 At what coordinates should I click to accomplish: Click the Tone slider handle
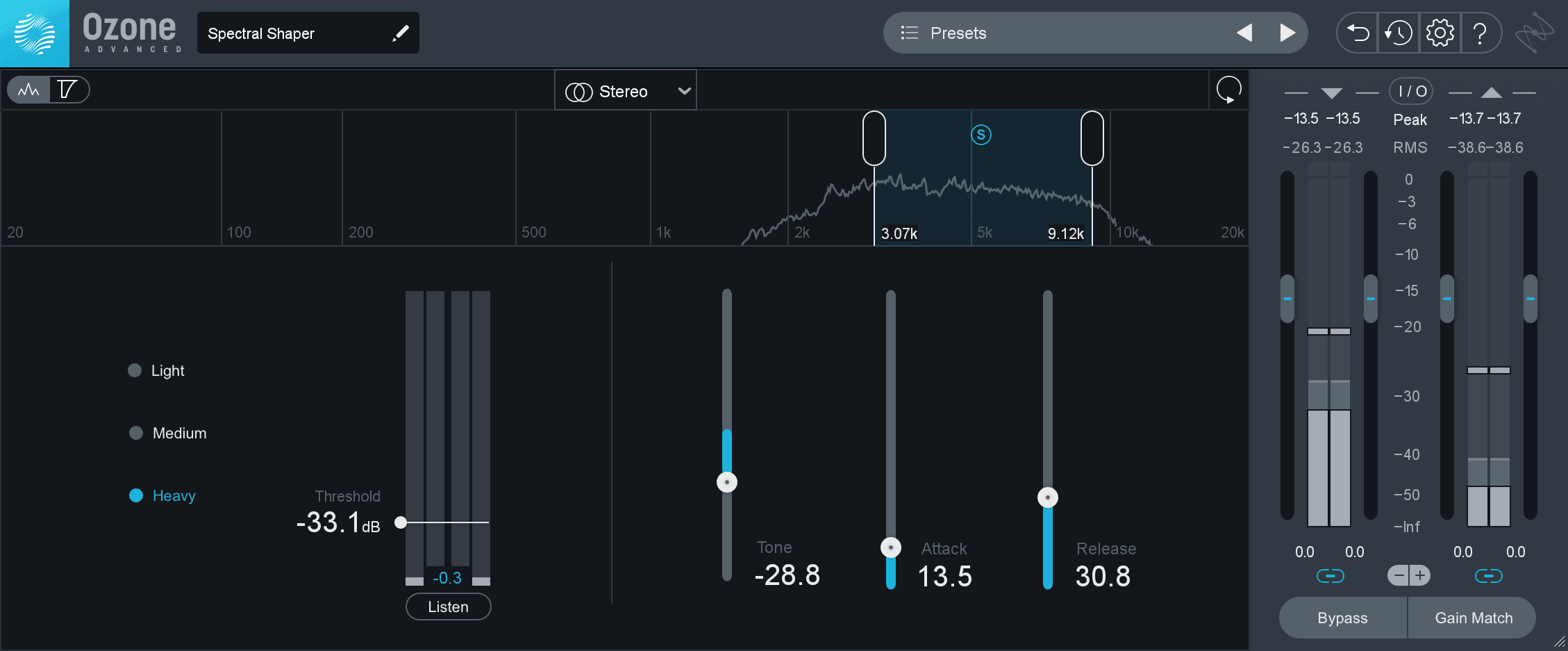[727, 481]
